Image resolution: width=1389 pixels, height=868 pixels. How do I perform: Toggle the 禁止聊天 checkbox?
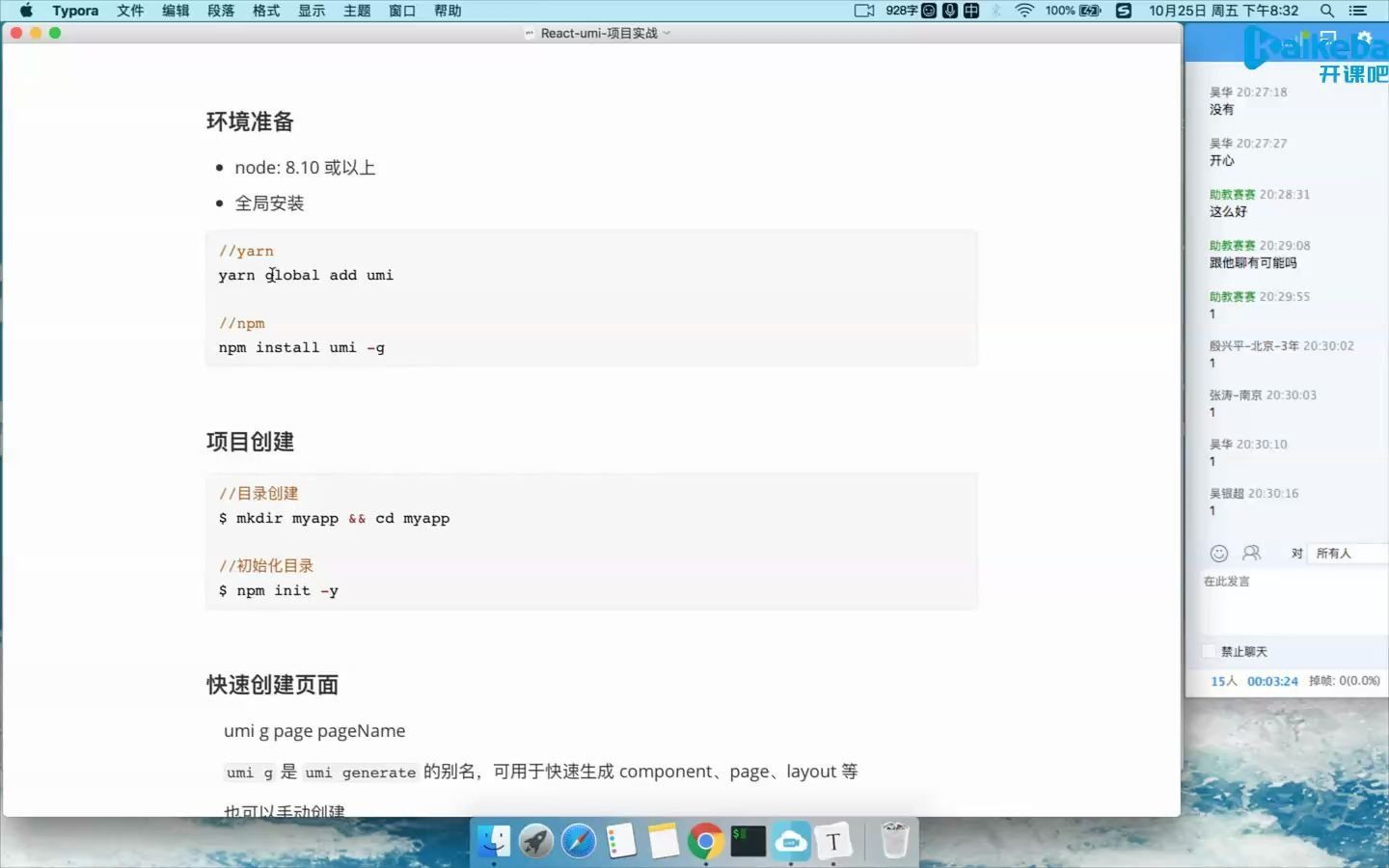coord(1209,651)
